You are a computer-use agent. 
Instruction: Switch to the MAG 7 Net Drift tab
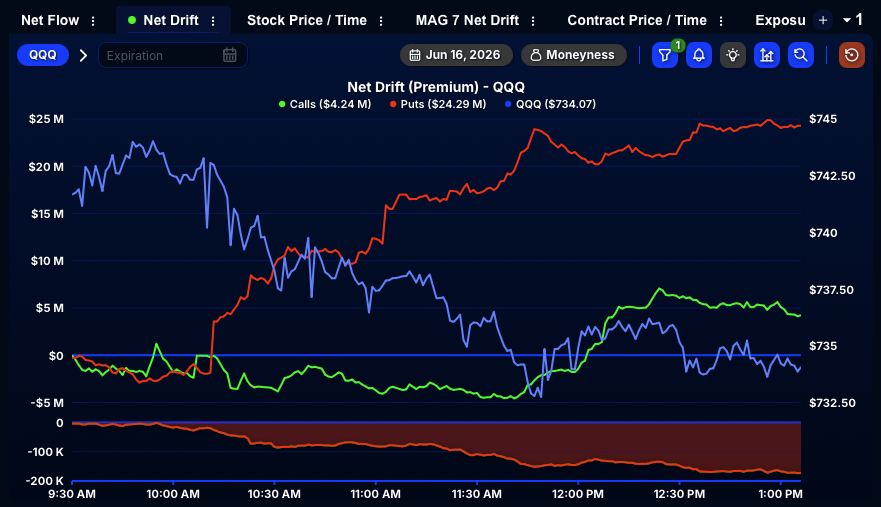pos(467,20)
